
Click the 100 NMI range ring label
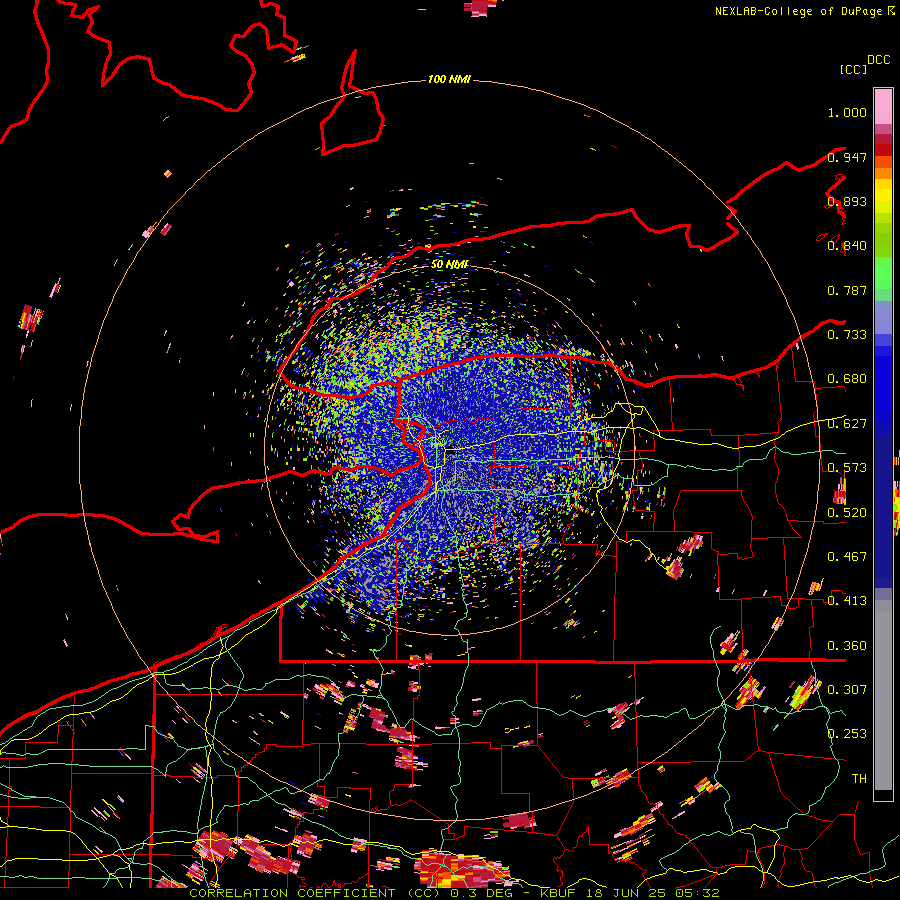point(449,79)
